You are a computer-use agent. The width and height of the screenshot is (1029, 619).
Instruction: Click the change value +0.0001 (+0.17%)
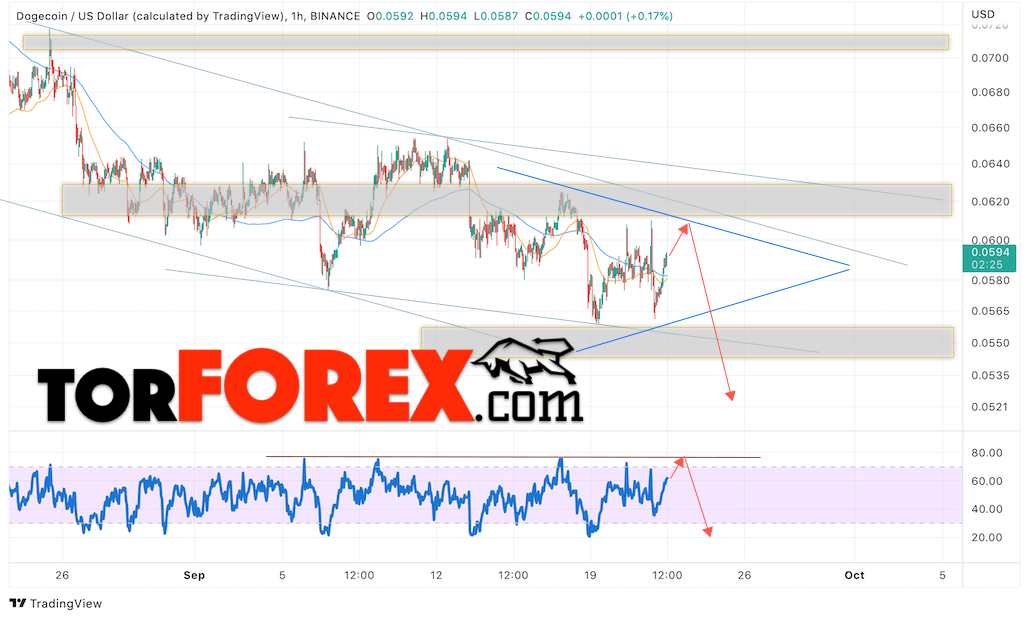[625, 16]
